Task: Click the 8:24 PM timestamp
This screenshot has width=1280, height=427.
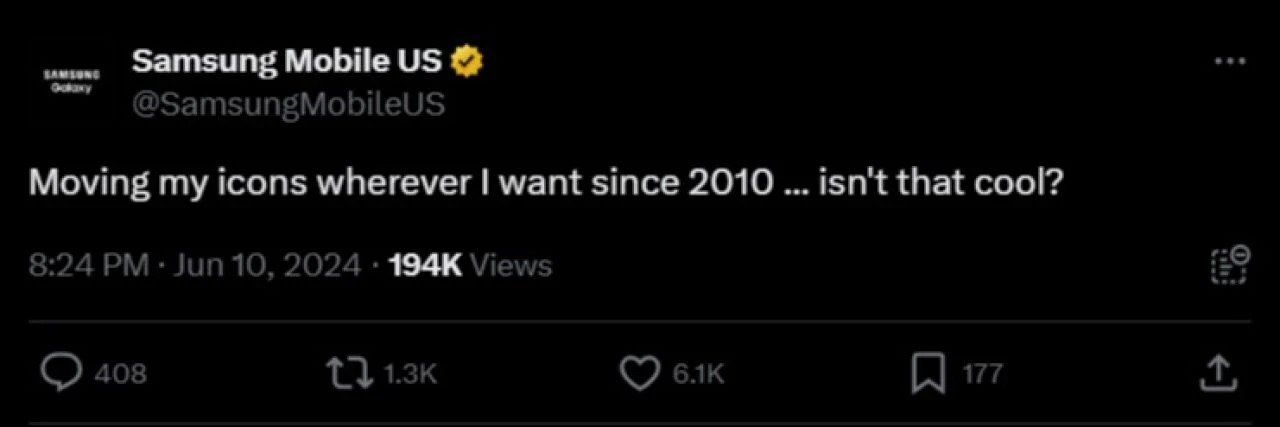Action: (x=88, y=265)
